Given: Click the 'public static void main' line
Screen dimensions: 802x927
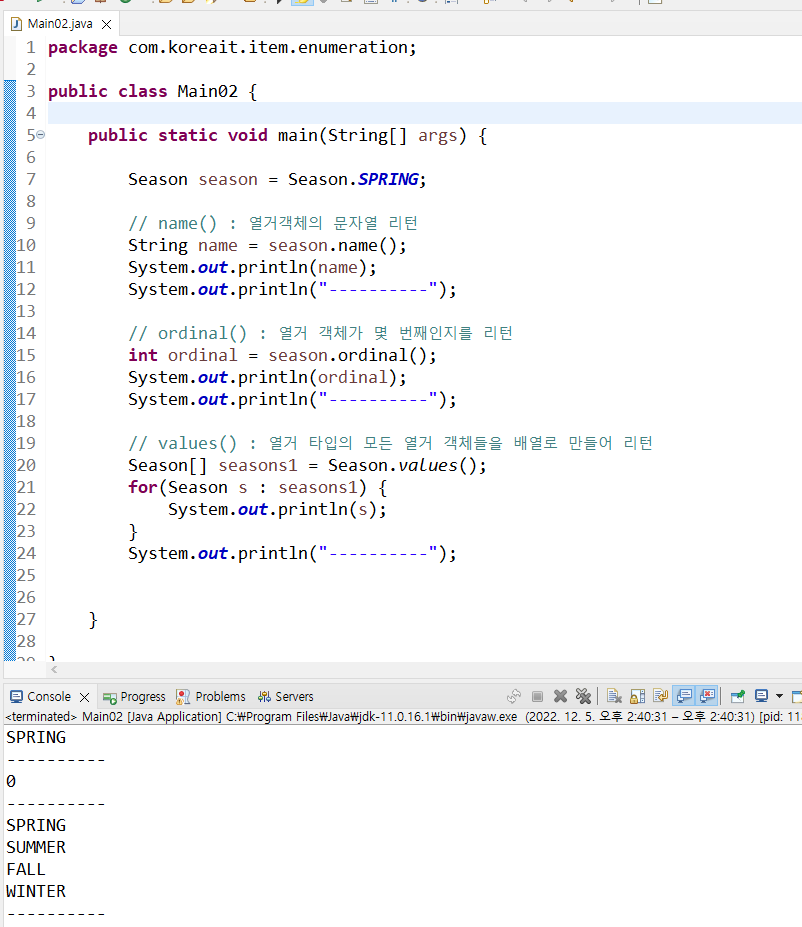Looking at the screenshot, I should (287, 135).
